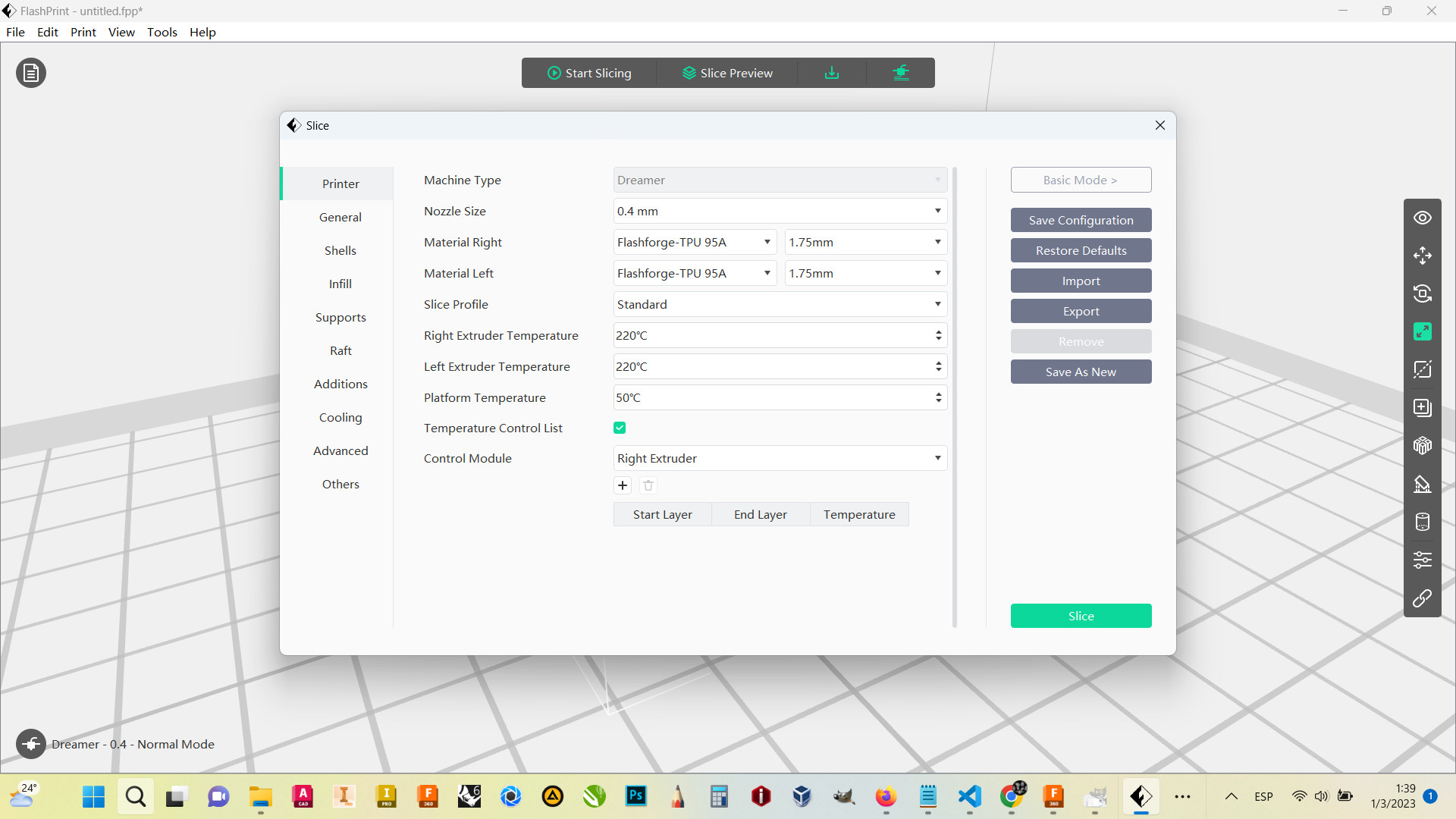Select the Cut tool

pyautogui.click(x=1423, y=369)
